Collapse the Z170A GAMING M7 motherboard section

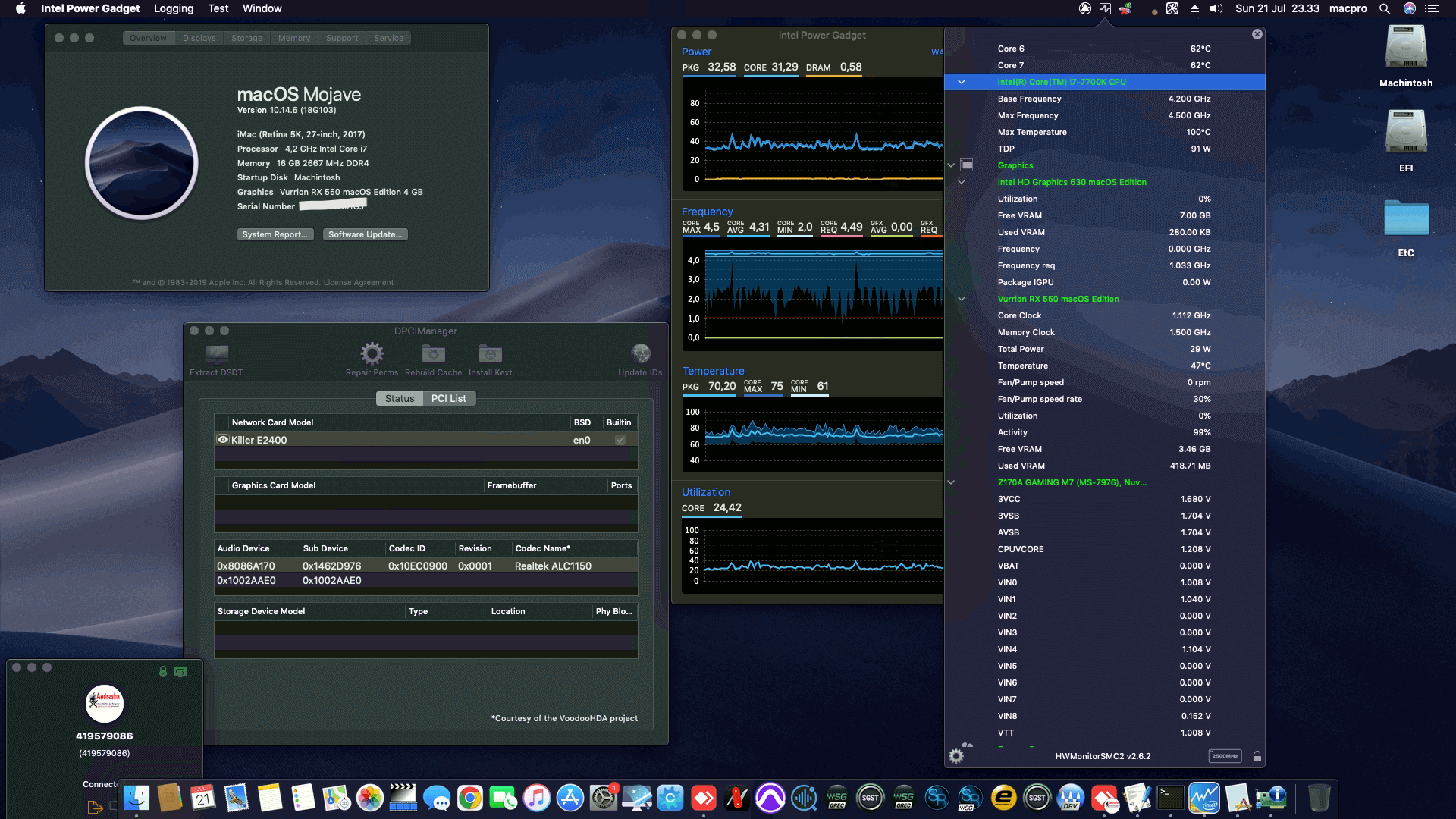click(952, 481)
